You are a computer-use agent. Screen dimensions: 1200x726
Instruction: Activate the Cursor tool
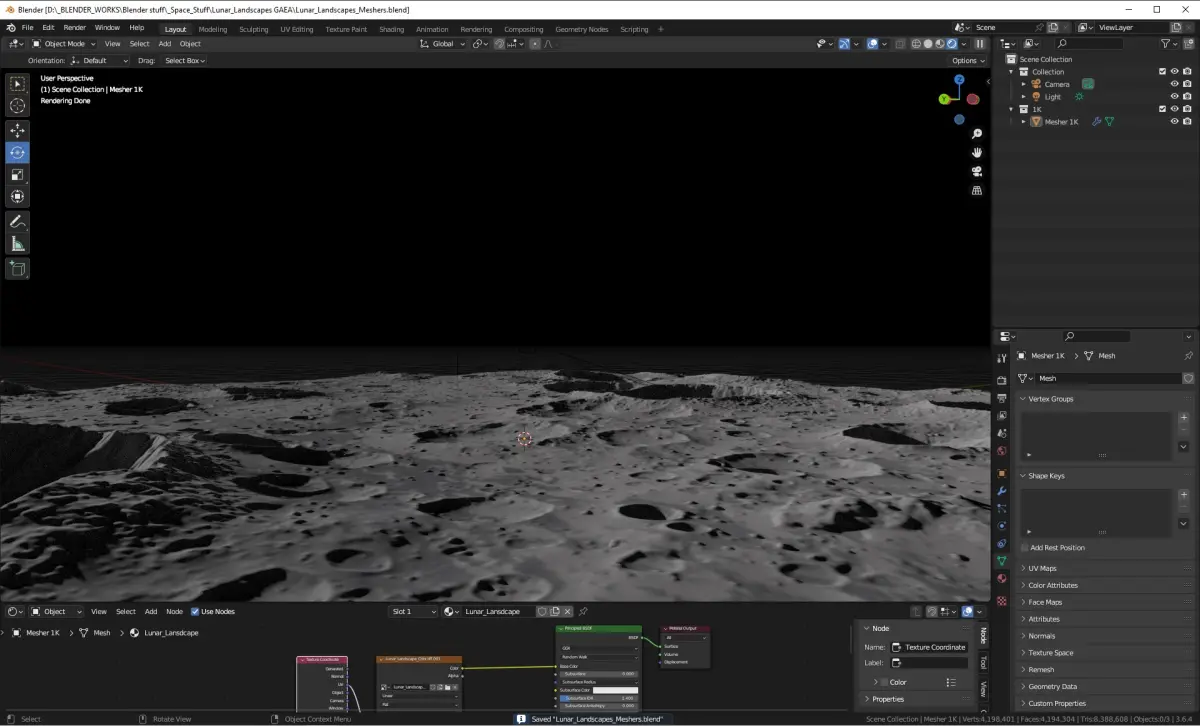tap(18, 106)
